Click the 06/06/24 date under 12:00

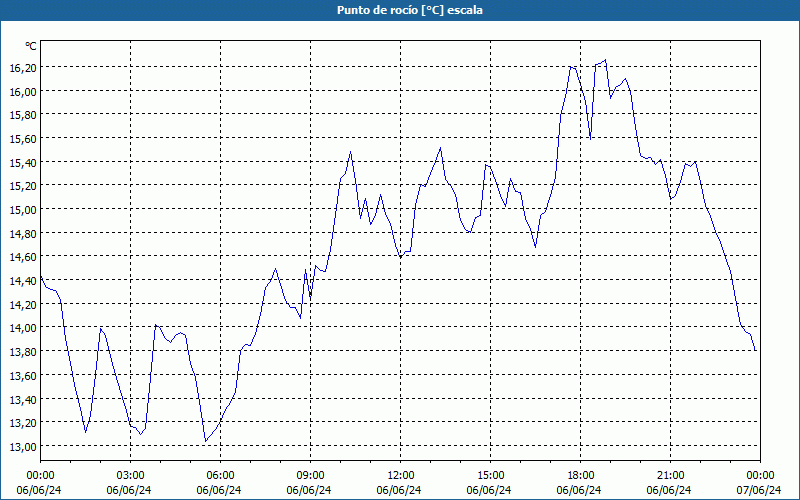[399, 490]
